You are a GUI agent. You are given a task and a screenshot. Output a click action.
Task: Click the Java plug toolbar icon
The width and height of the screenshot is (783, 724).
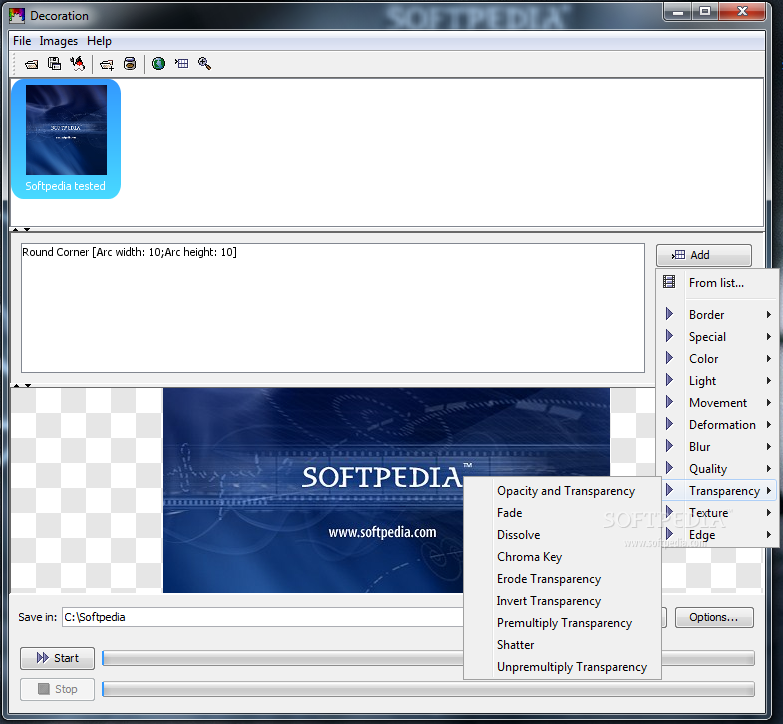[x=77, y=63]
